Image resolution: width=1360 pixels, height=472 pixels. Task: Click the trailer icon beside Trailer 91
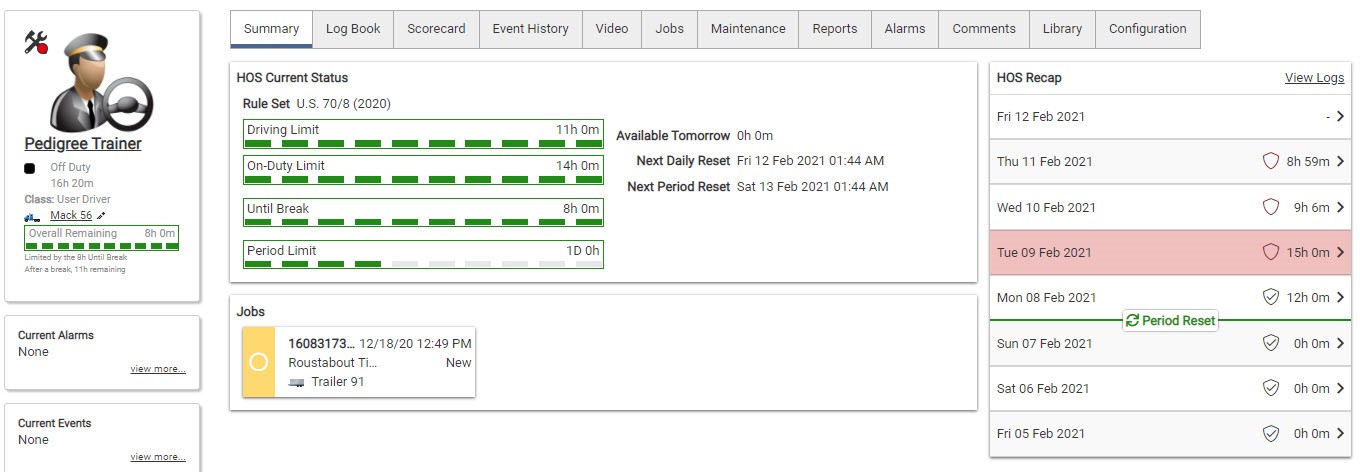(x=296, y=382)
